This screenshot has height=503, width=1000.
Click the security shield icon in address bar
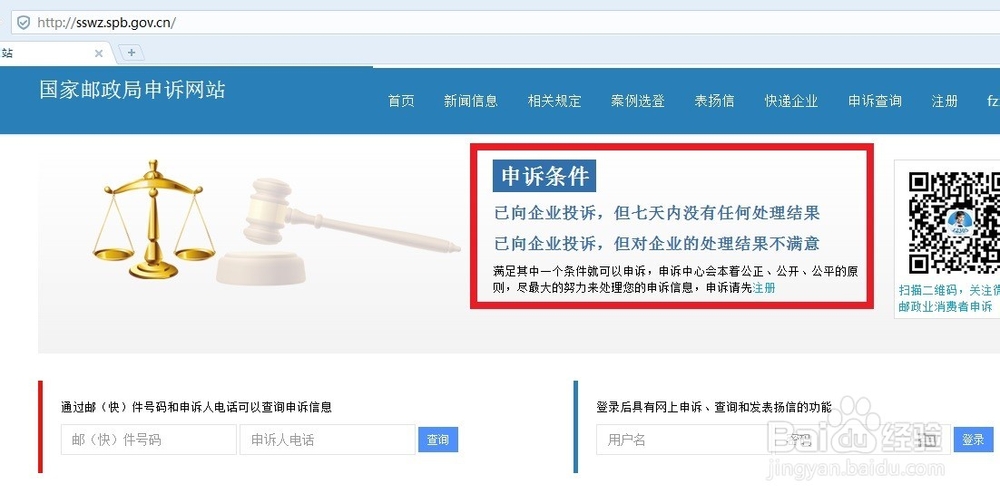24,23
